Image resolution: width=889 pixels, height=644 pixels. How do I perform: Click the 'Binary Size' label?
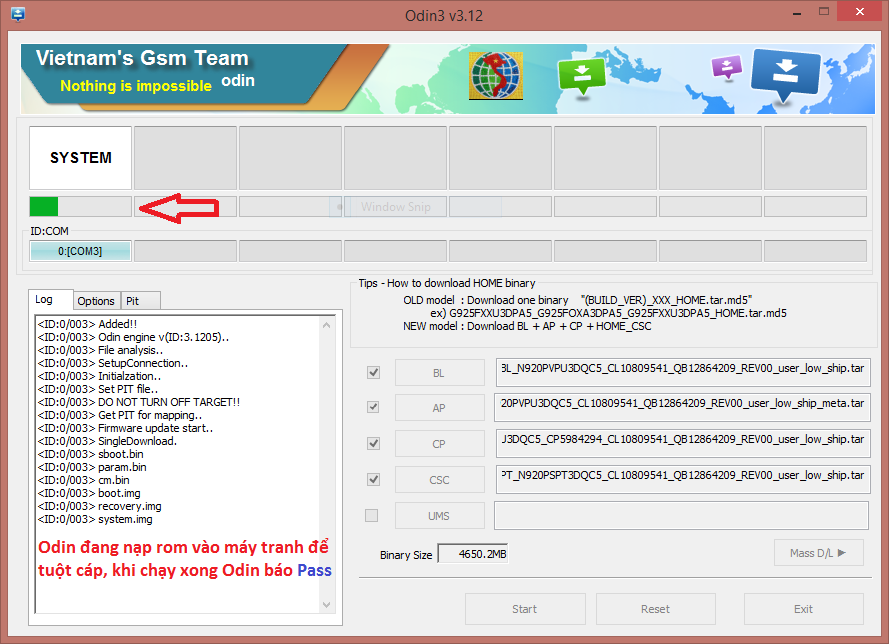tap(406, 555)
